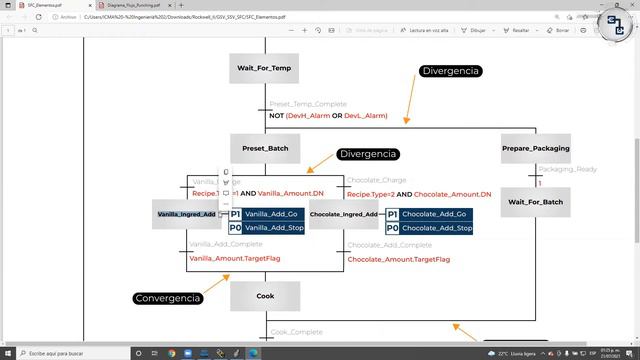Click the Wait_For_Temp step box

(x=264, y=68)
